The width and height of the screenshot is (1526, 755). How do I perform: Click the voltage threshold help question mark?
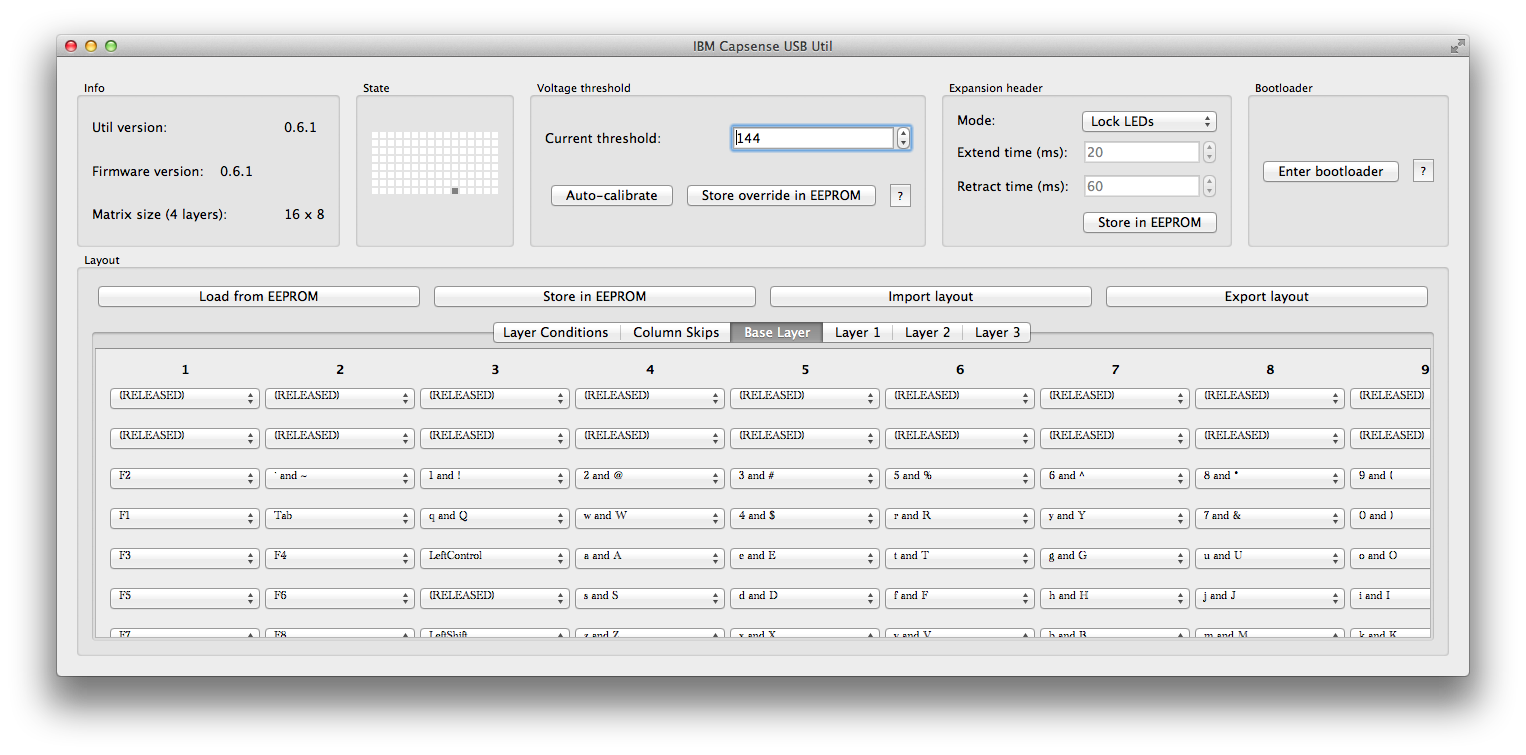[900, 195]
